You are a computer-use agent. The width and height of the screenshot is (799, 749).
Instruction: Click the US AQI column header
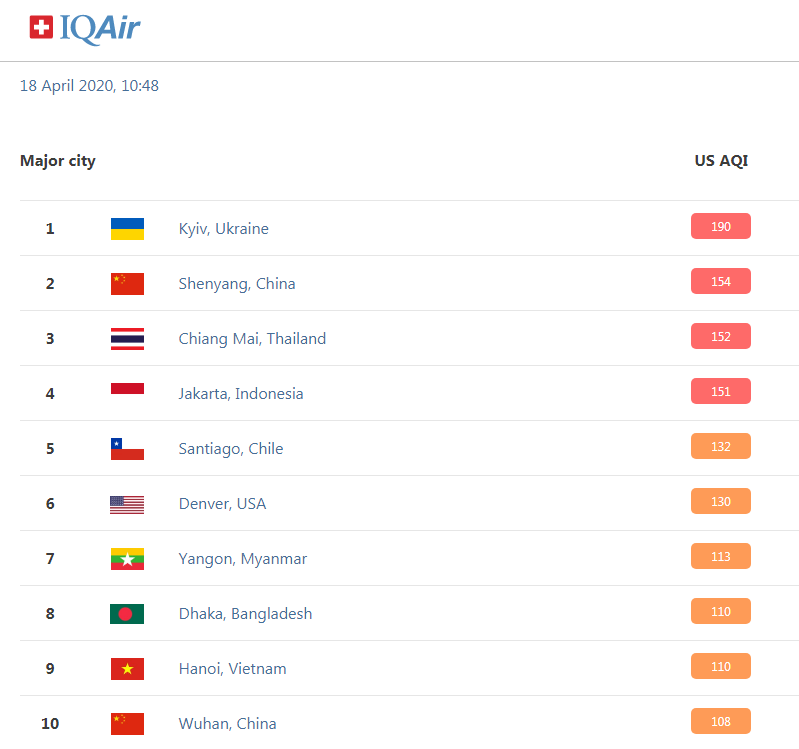(721, 161)
